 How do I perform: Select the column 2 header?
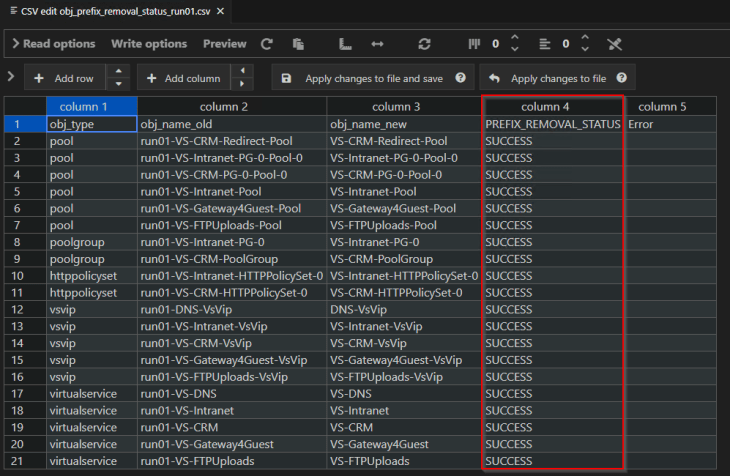[232, 106]
